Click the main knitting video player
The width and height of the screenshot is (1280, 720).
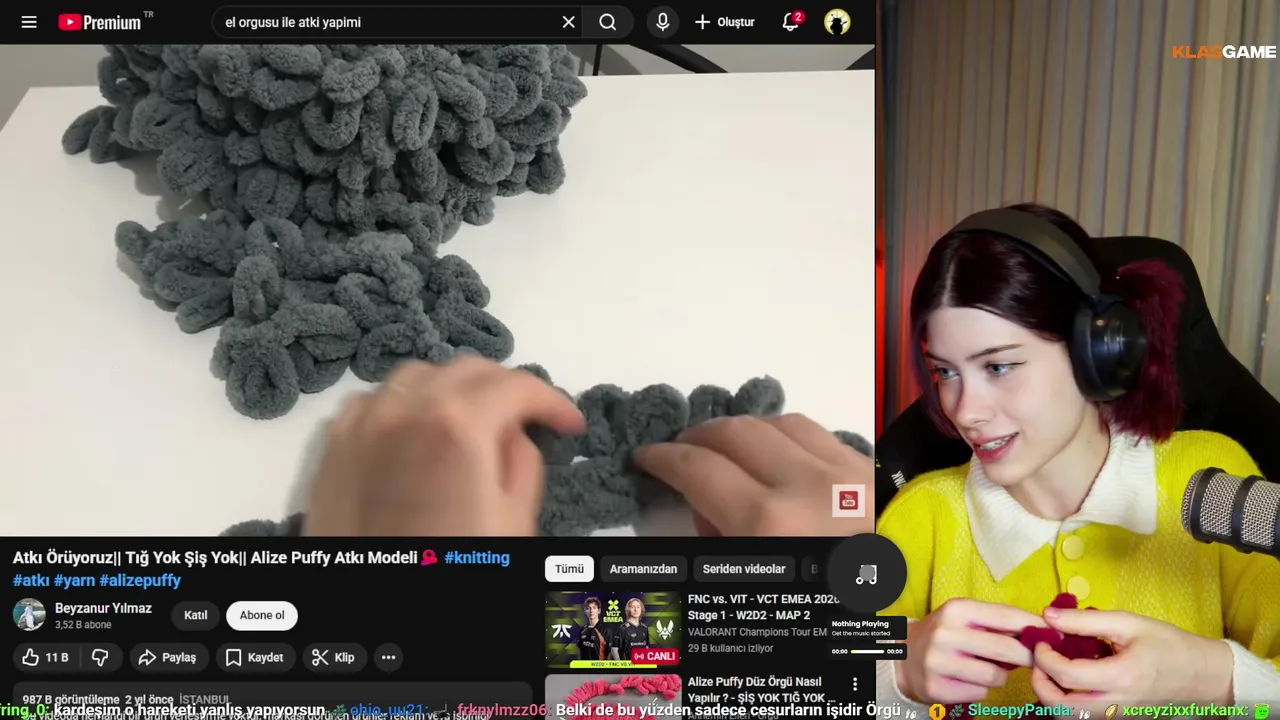[x=437, y=290]
